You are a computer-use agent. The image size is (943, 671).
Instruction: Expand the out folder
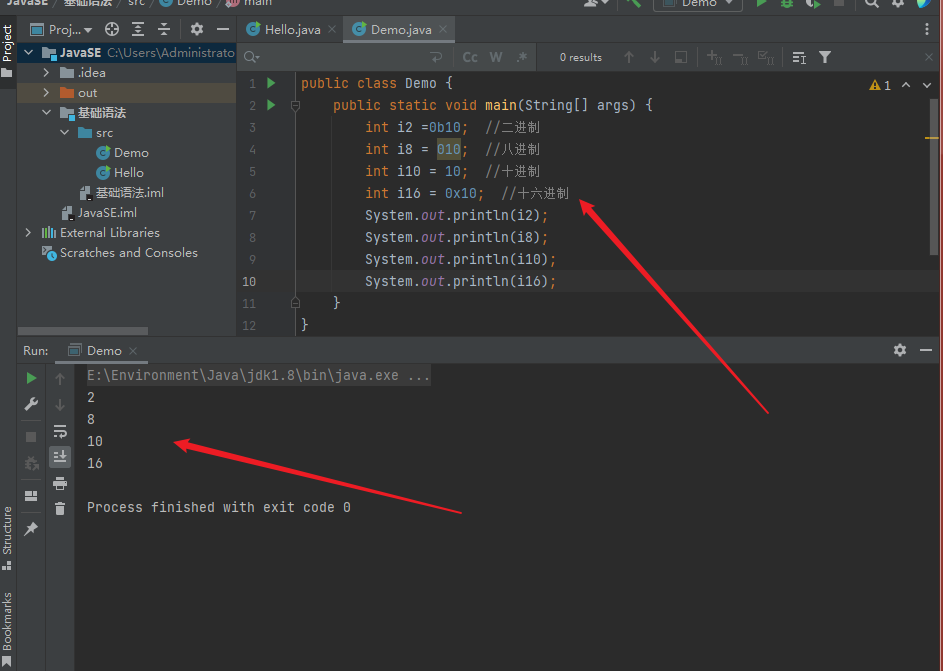tap(46, 93)
